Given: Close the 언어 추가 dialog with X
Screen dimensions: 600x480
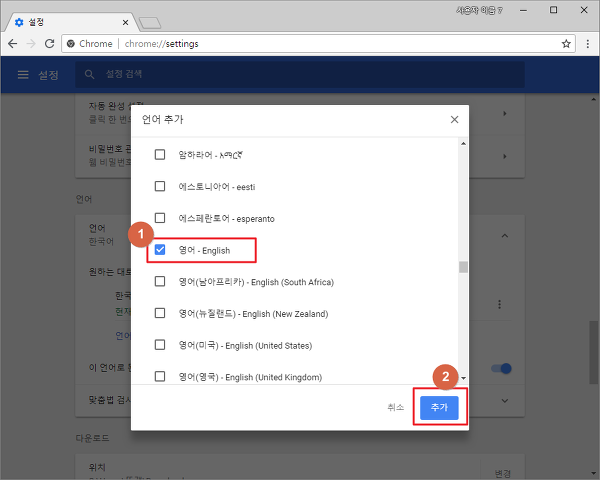Looking at the screenshot, I should tap(454, 119).
